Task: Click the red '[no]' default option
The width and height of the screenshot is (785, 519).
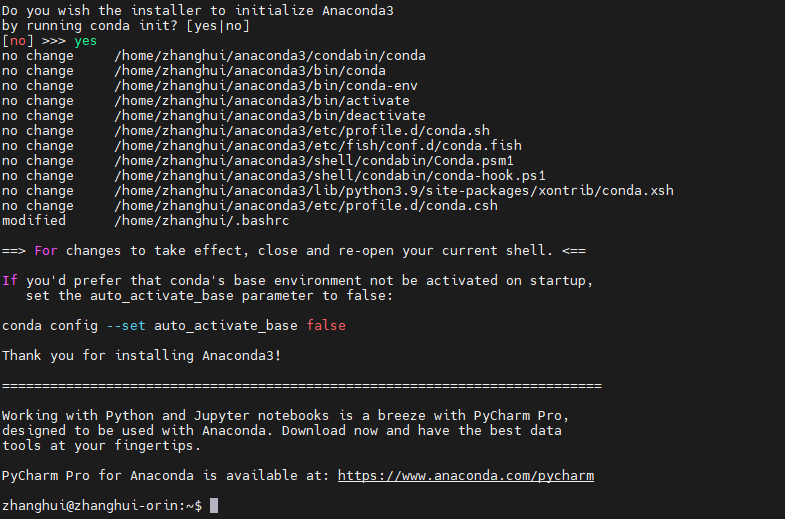Action: [x=18, y=41]
